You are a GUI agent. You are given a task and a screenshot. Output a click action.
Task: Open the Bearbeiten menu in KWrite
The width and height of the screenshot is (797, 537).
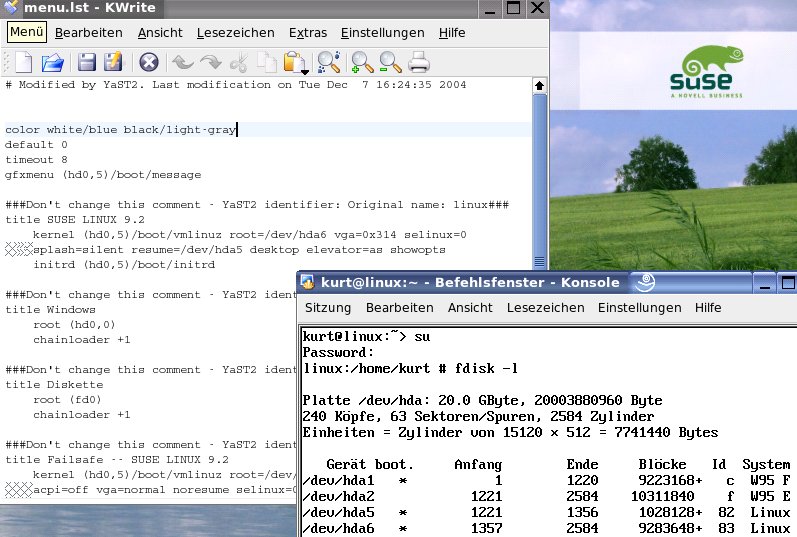89,33
